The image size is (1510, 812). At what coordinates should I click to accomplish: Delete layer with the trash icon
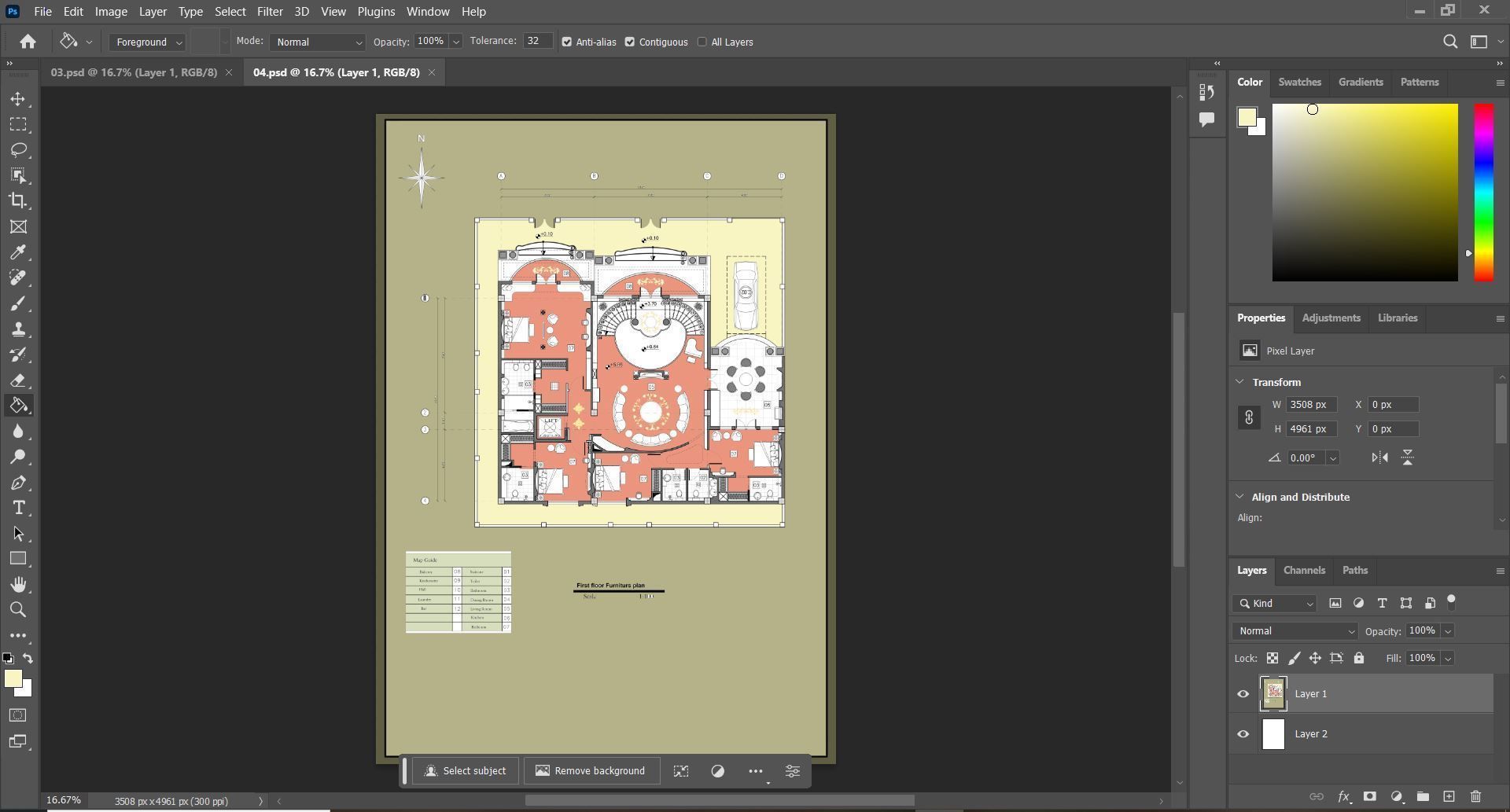1475,796
